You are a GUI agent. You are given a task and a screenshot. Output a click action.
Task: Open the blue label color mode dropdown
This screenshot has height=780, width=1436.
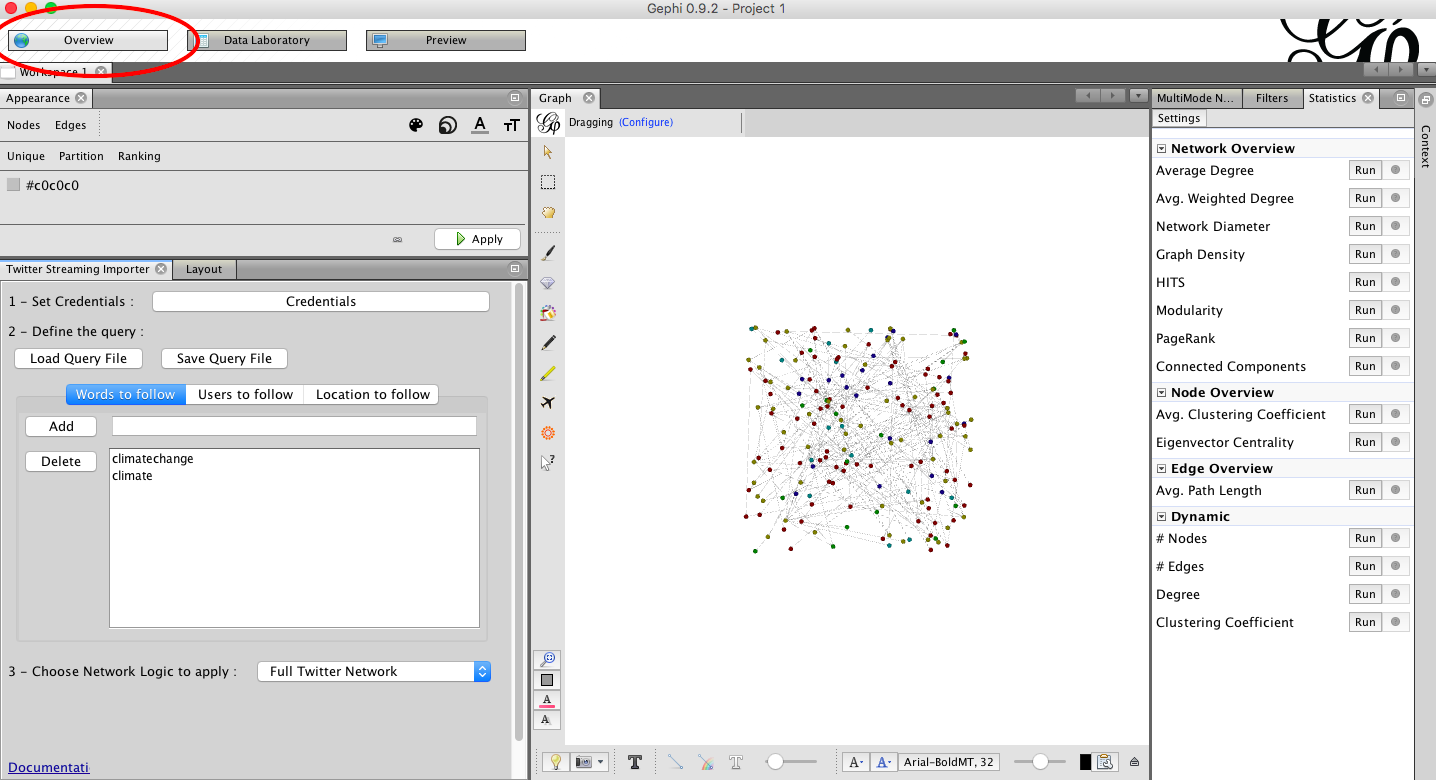[884, 762]
